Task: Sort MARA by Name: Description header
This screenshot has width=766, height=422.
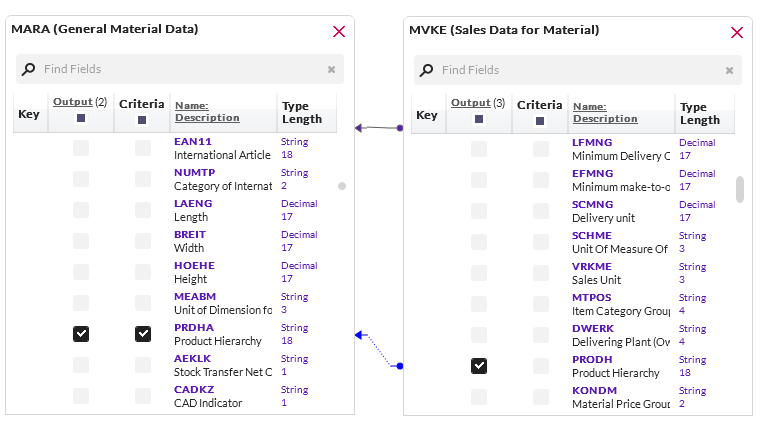Action: point(207,111)
